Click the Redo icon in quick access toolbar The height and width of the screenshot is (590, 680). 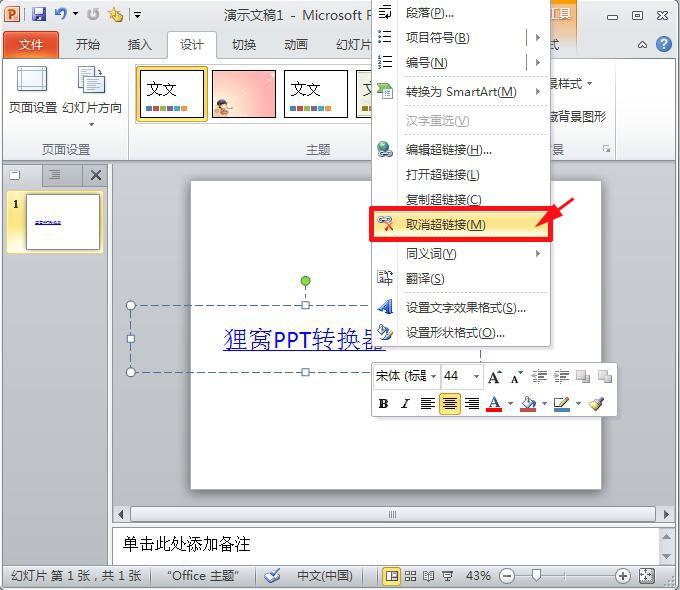click(x=93, y=15)
